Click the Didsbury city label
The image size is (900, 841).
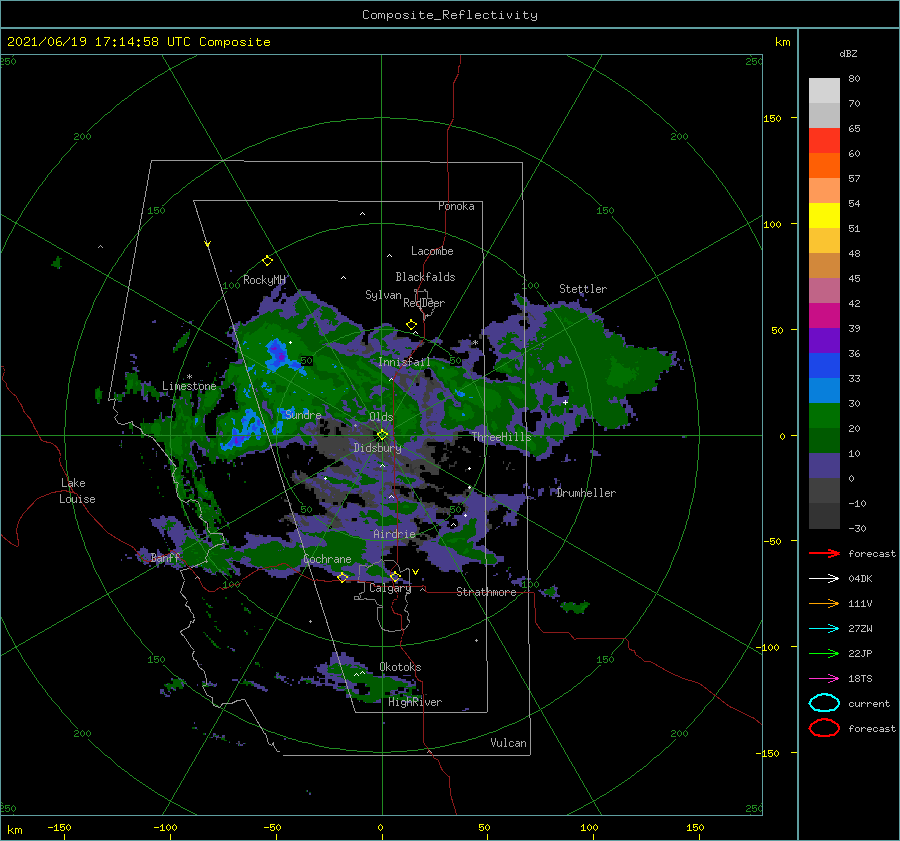[377, 448]
